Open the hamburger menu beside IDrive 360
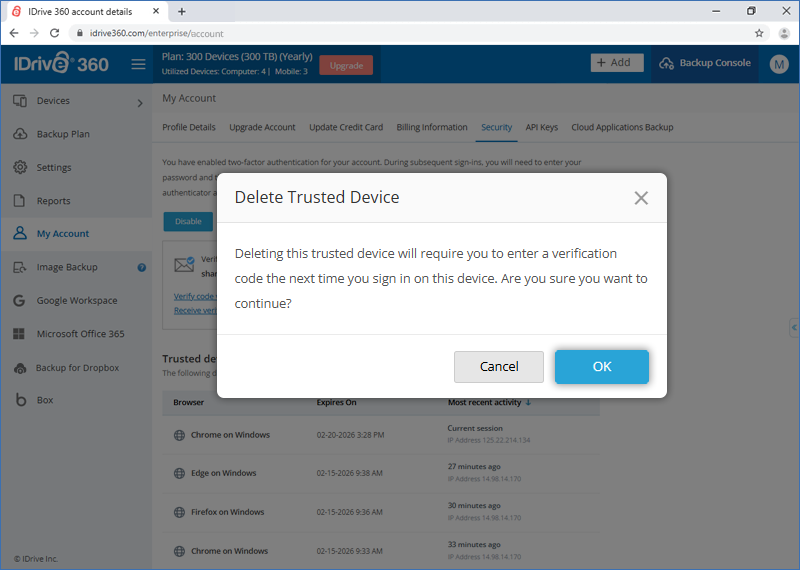 click(x=138, y=64)
